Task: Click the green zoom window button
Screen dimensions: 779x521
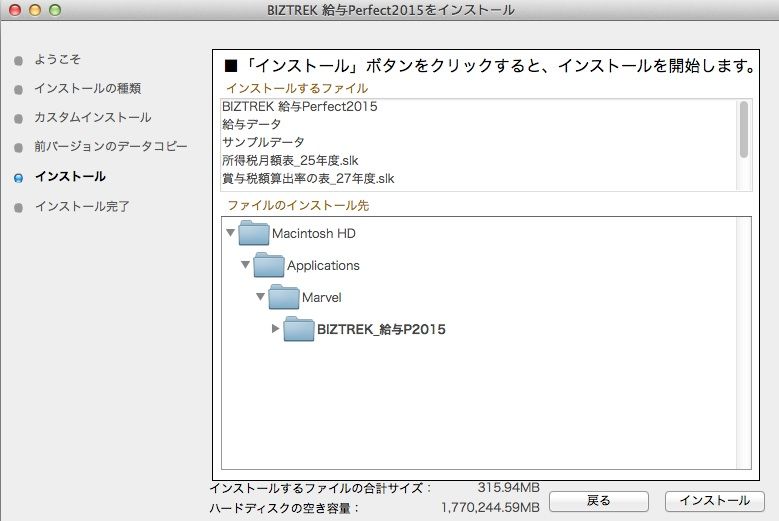Action: coord(55,10)
